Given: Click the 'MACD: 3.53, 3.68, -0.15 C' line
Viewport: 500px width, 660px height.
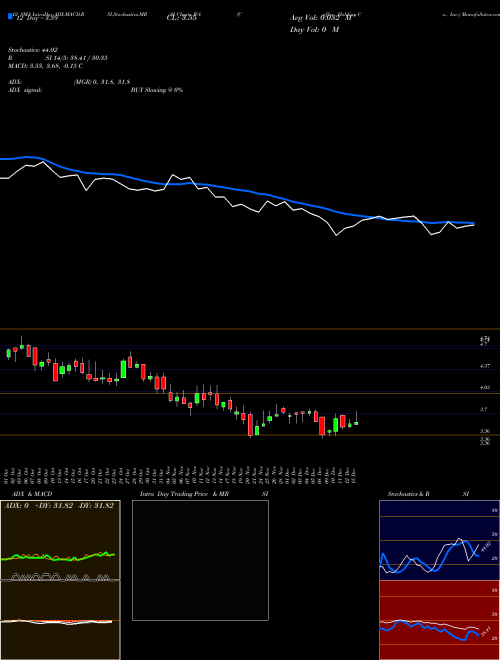Looking at the screenshot, I should pos(45,66).
